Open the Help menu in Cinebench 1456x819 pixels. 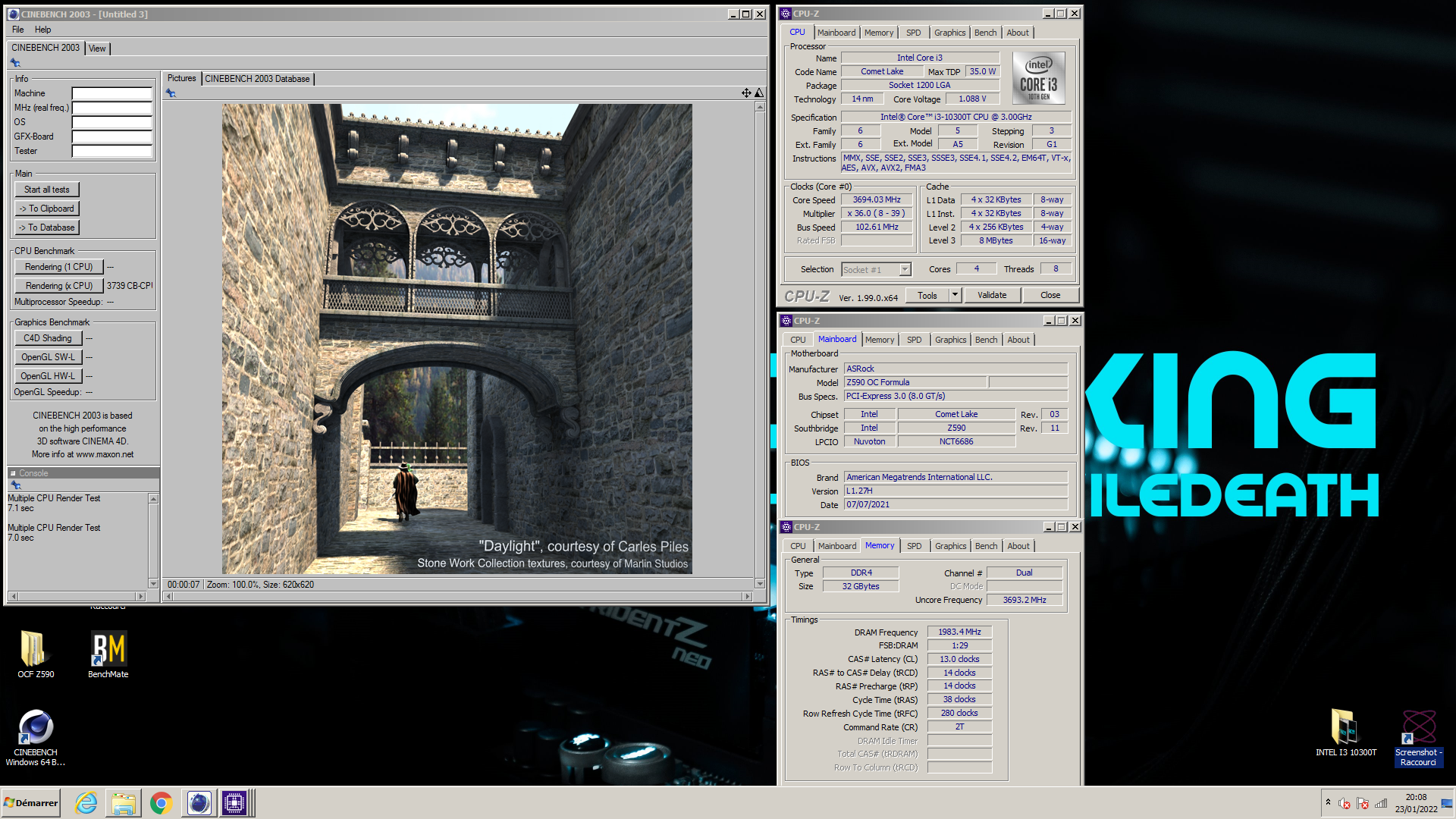(x=43, y=30)
